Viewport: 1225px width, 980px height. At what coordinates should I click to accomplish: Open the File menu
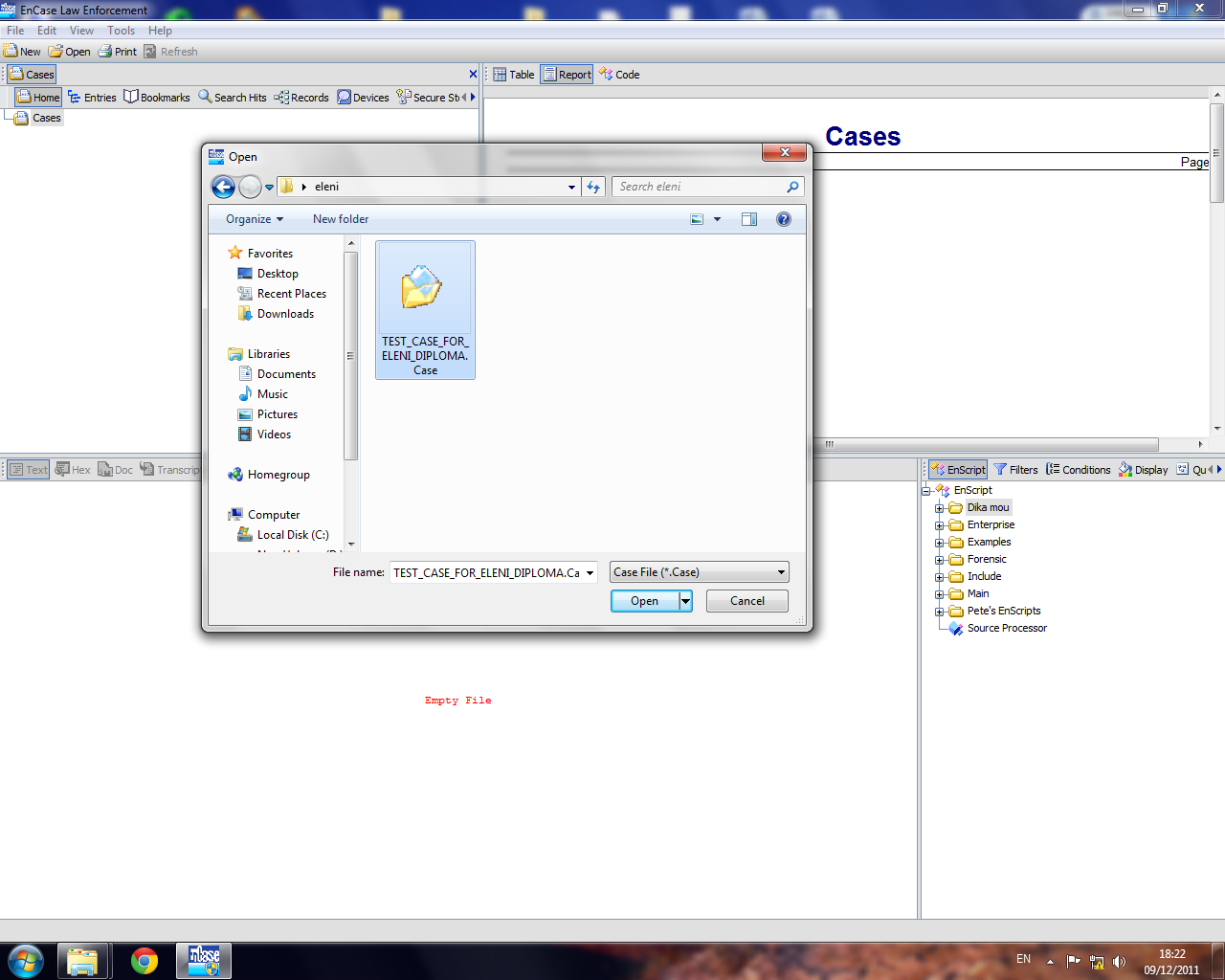[15, 31]
